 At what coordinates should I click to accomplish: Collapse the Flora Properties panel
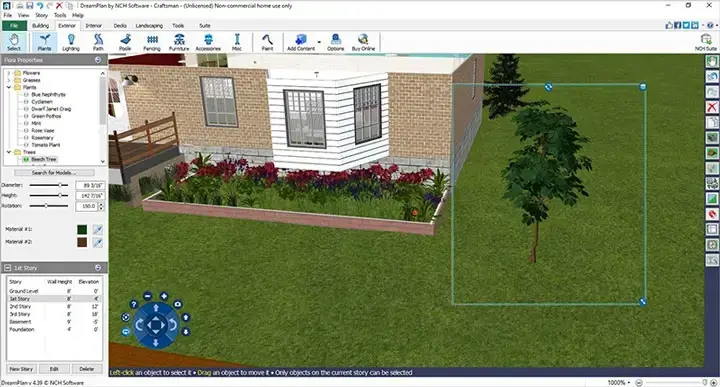pyautogui.click(x=98, y=60)
